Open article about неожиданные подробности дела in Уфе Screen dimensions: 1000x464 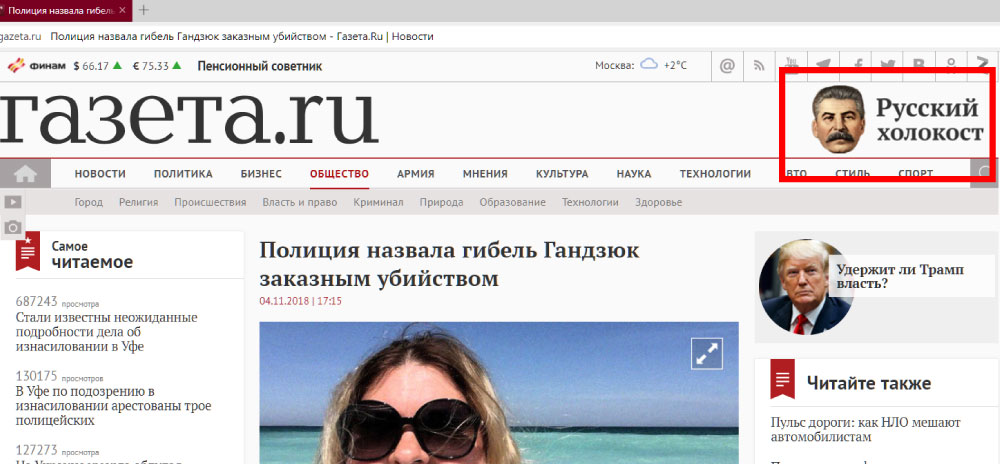[x=107, y=332]
